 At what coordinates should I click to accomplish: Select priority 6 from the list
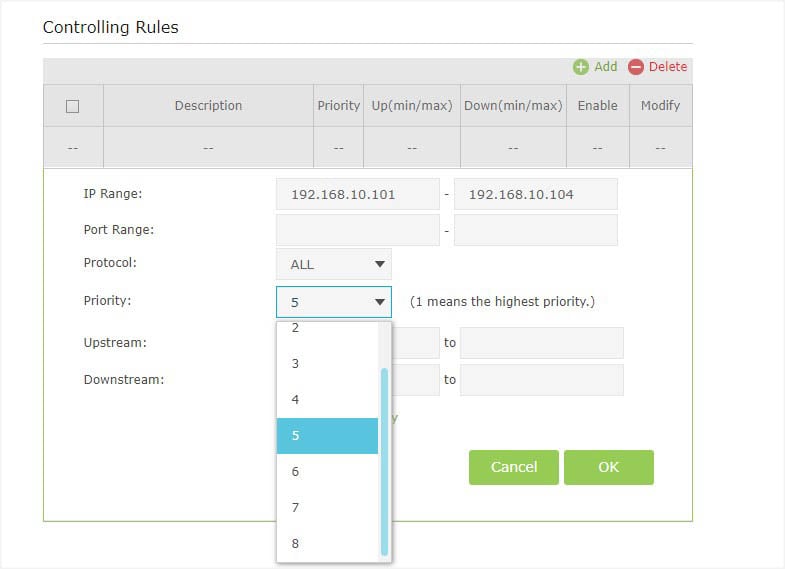[x=327, y=471]
